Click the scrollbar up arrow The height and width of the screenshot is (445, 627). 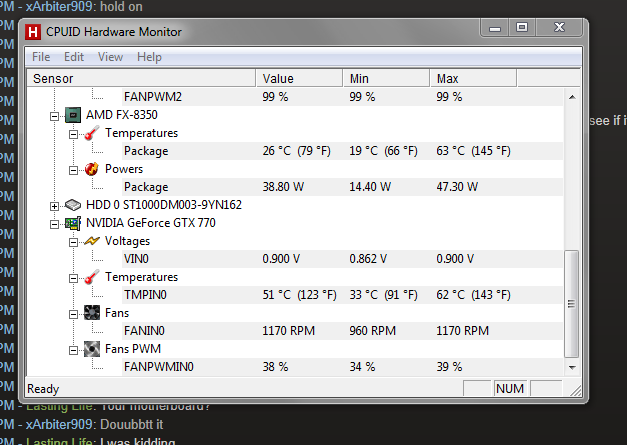coord(572,97)
